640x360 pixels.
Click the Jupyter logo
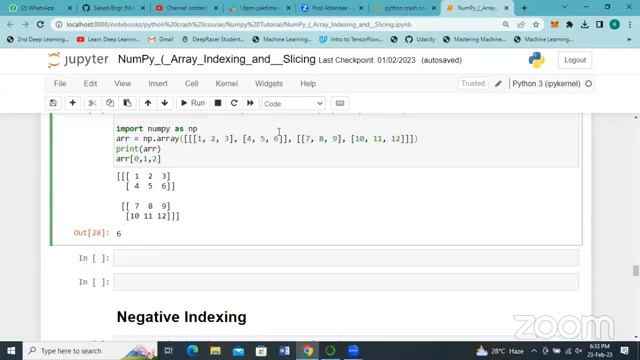pyautogui.click(x=78, y=60)
